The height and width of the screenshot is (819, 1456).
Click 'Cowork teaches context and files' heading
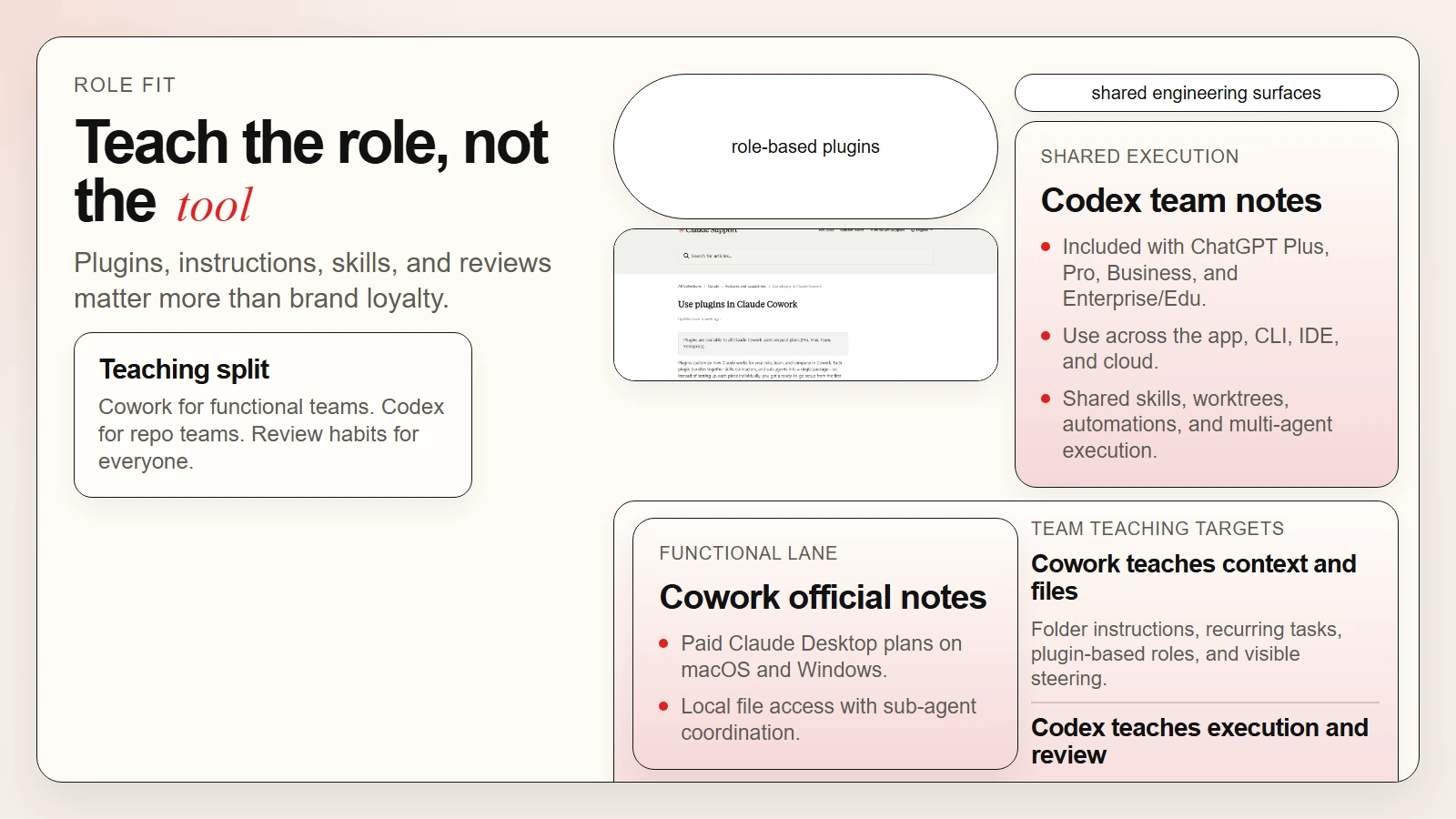(x=1193, y=578)
